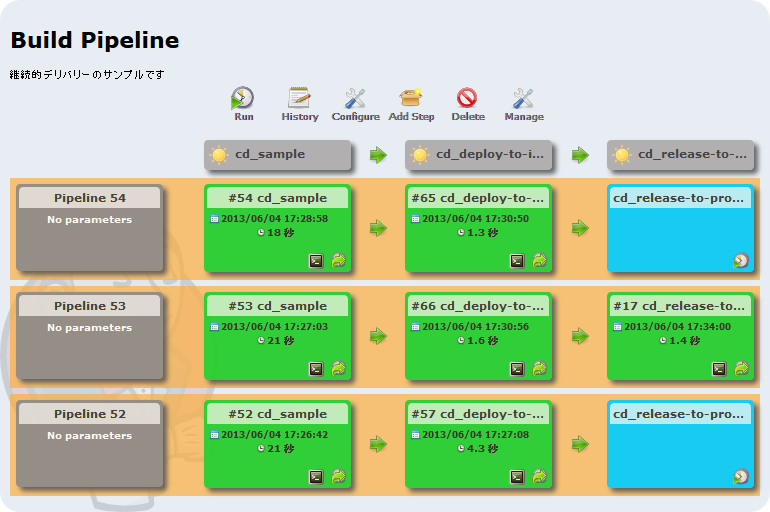Open the build History icon
770x512 pixels.
(299, 98)
